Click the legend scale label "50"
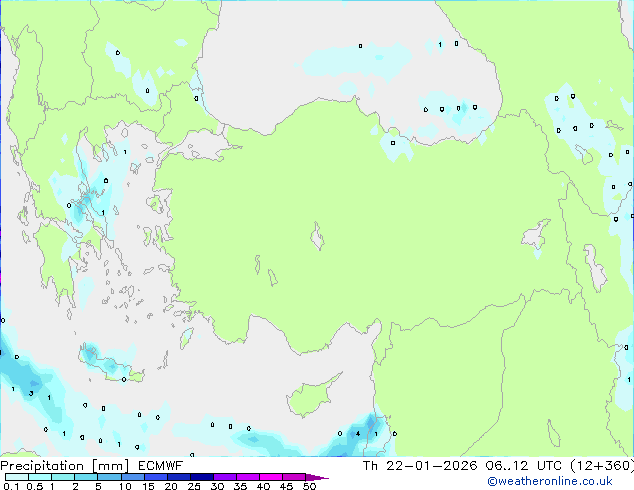634x490 pixels. (309, 486)
